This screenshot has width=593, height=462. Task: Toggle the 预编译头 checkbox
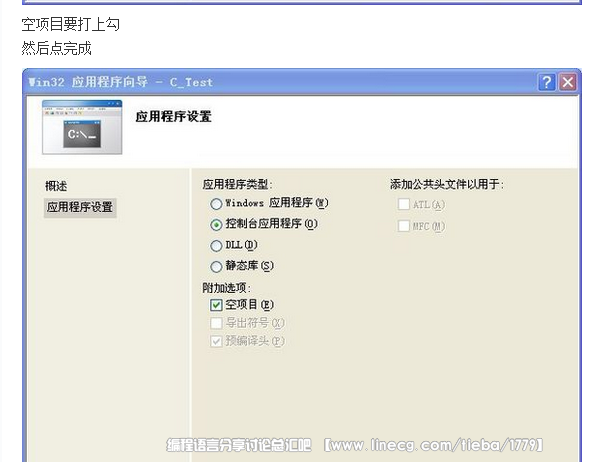pyautogui.click(x=216, y=341)
